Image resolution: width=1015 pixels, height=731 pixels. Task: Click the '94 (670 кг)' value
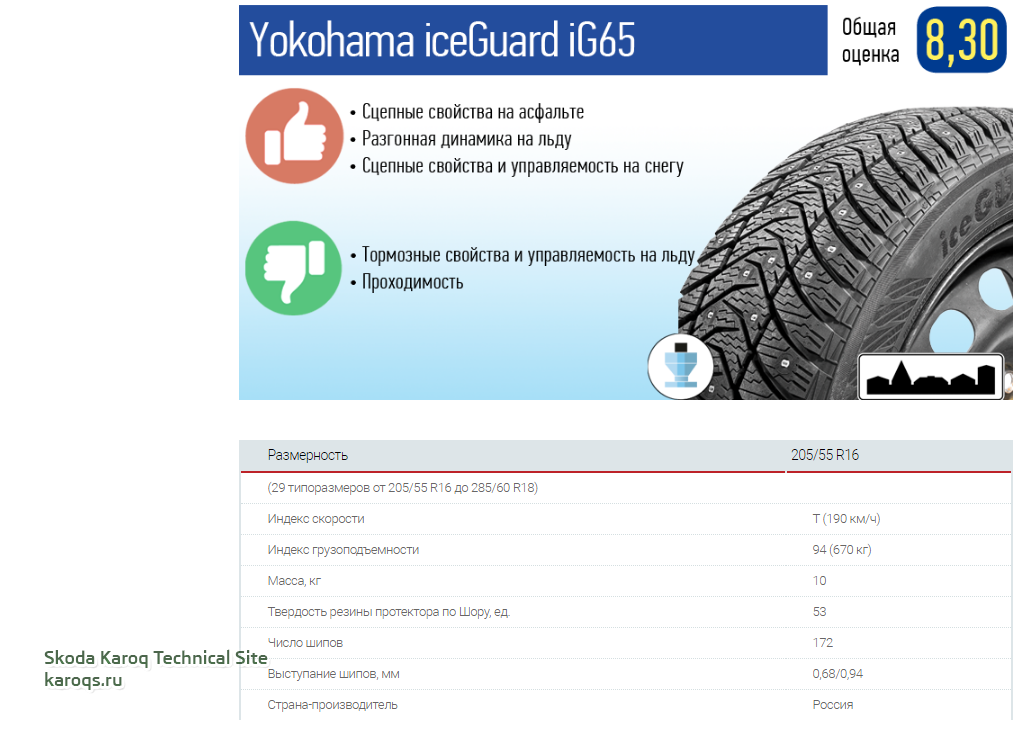click(x=842, y=550)
